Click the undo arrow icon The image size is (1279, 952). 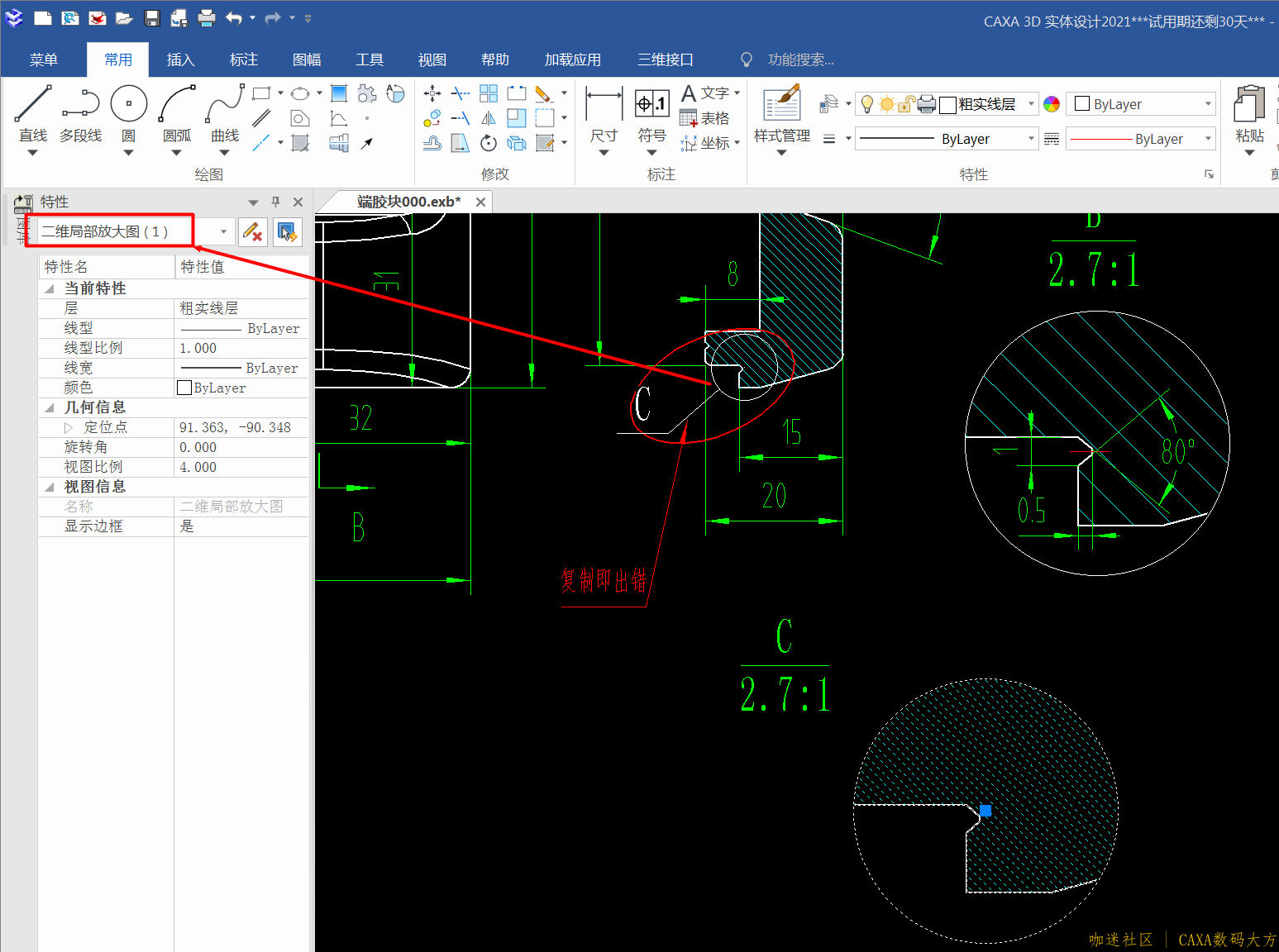(x=234, y=17)
